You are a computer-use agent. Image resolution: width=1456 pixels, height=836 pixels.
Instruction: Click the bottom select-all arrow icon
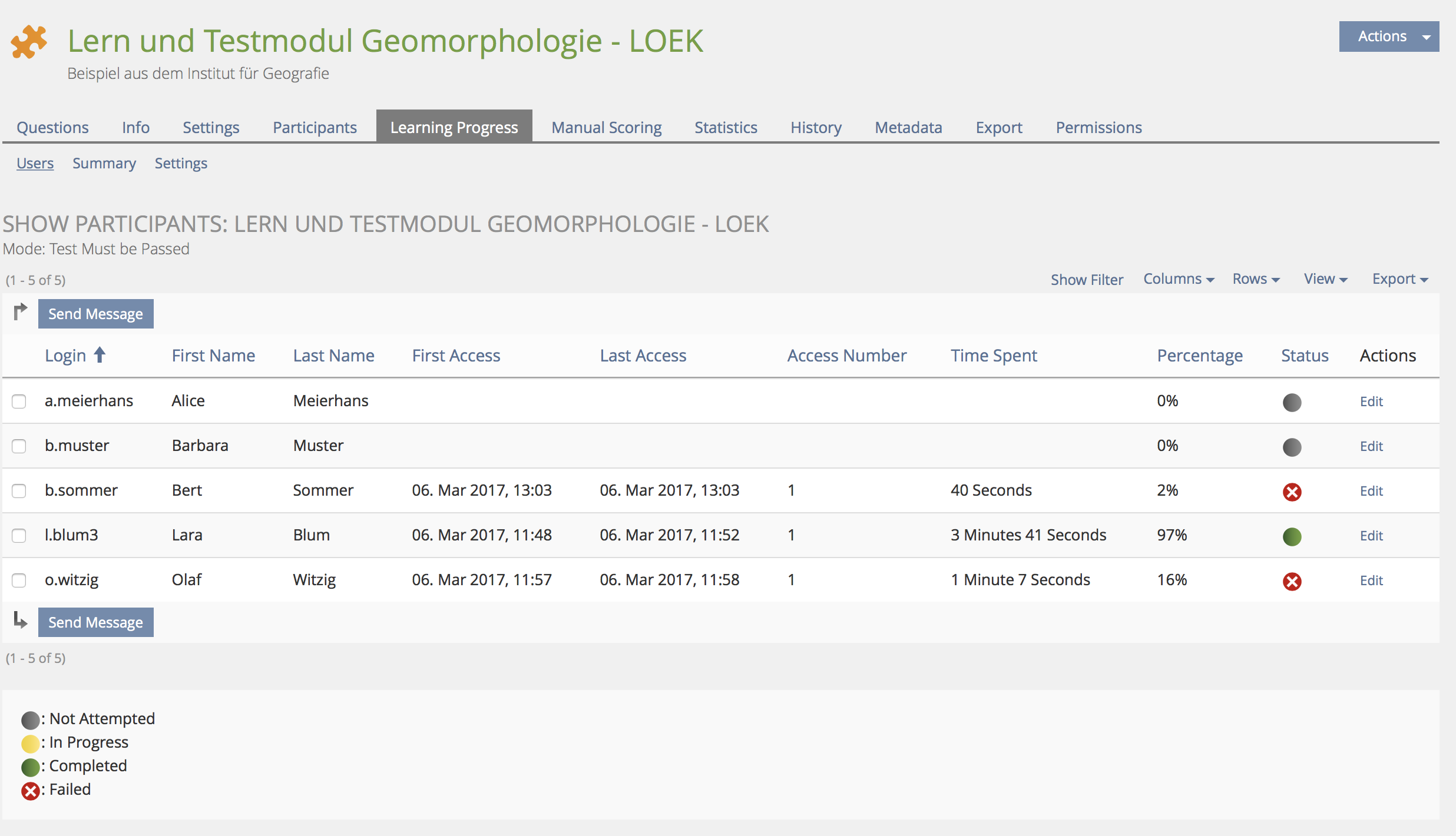tap(21, 620)
